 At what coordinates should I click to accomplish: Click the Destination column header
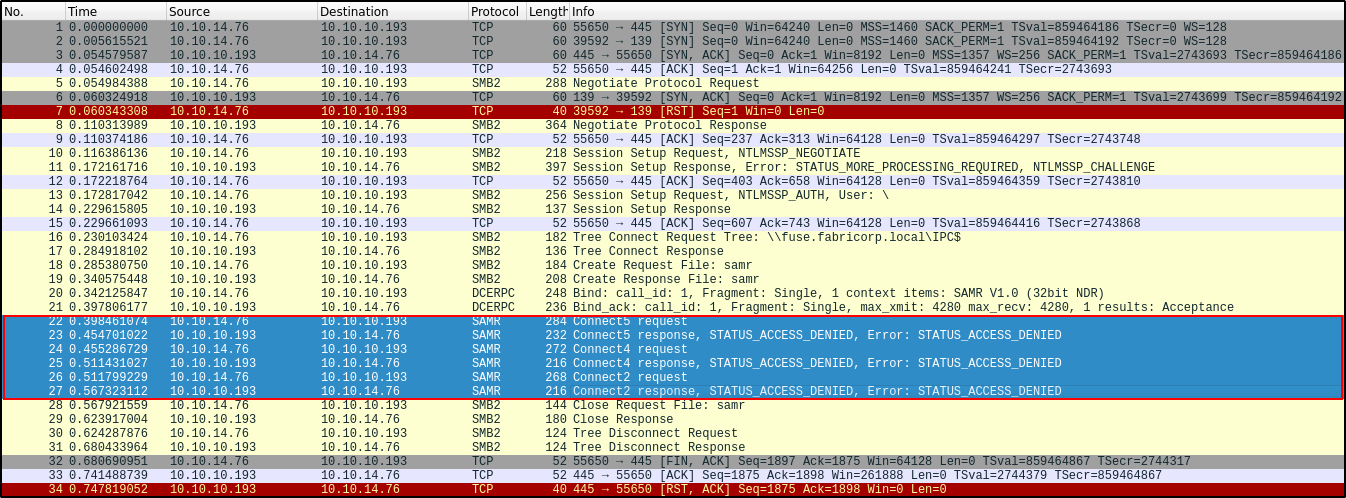[391, 11]
